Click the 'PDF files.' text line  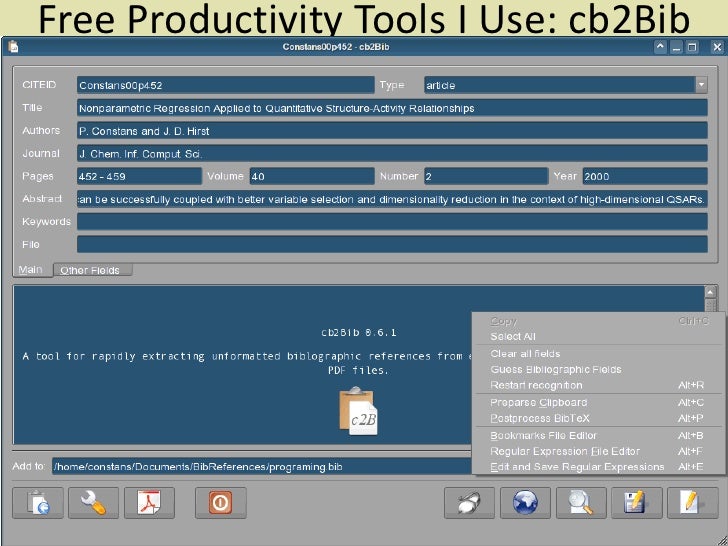(x=358, y=370)
